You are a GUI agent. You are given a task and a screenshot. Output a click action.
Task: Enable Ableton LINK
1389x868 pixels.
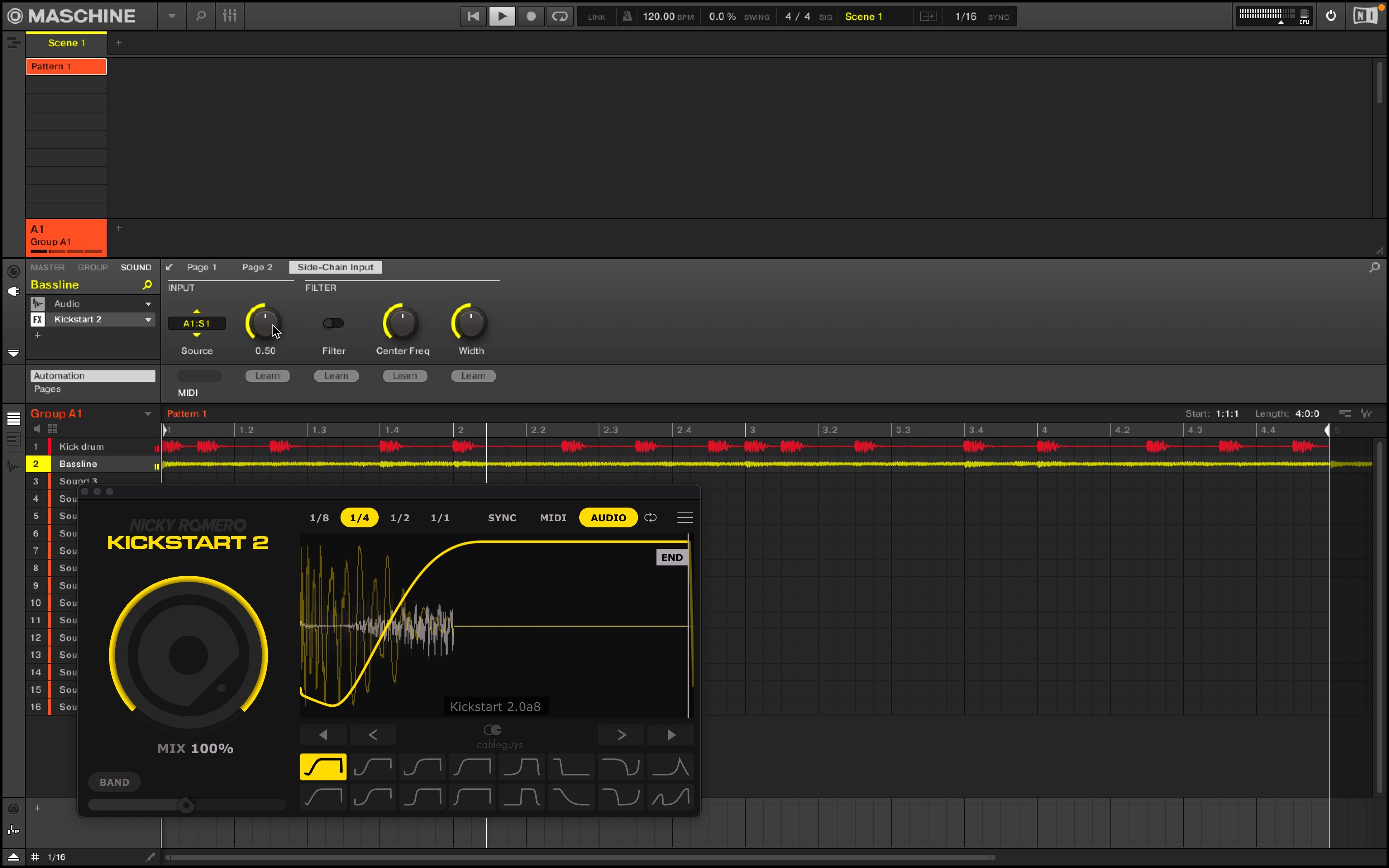pyautogui.click(x=597, y=17)
